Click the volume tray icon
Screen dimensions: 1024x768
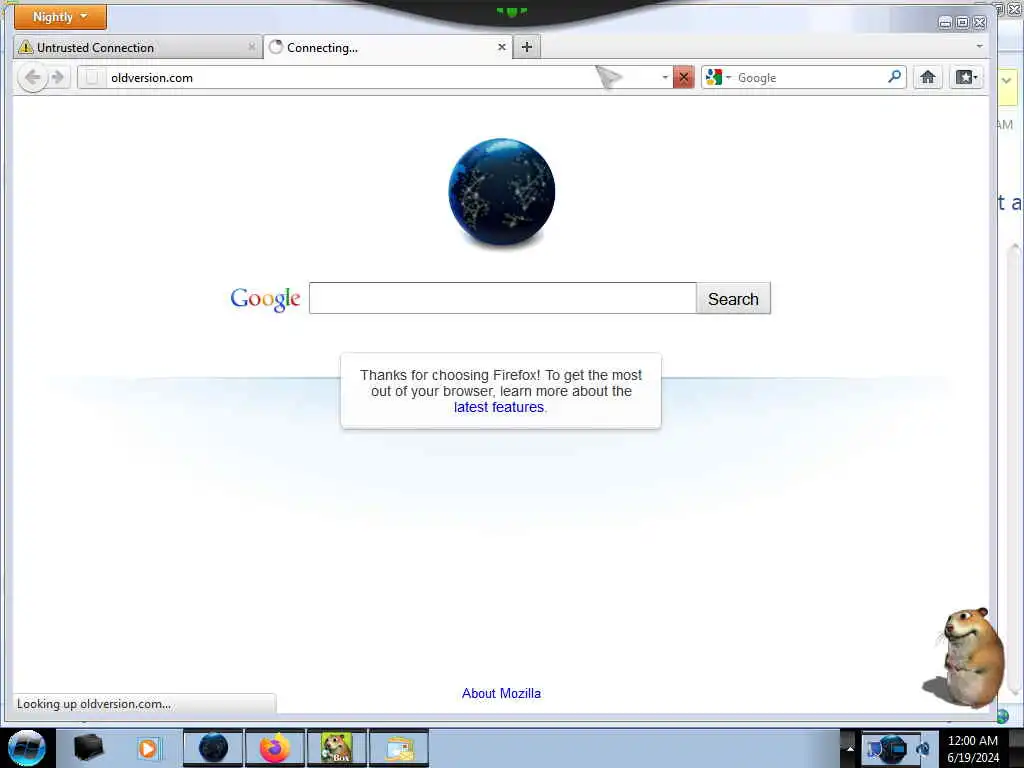(x=923, y=749)
